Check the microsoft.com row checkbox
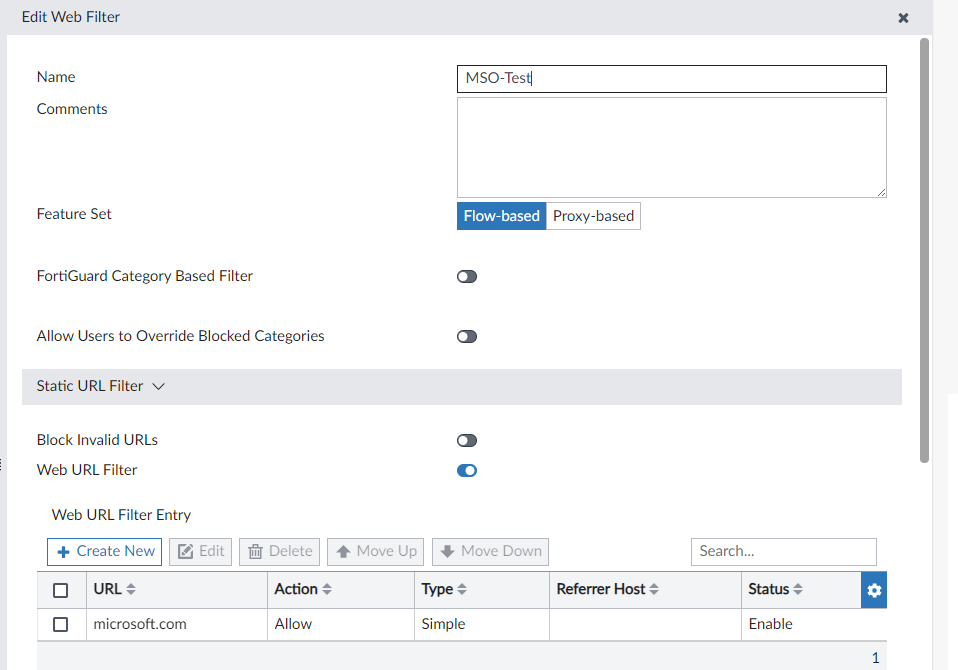 61,624
